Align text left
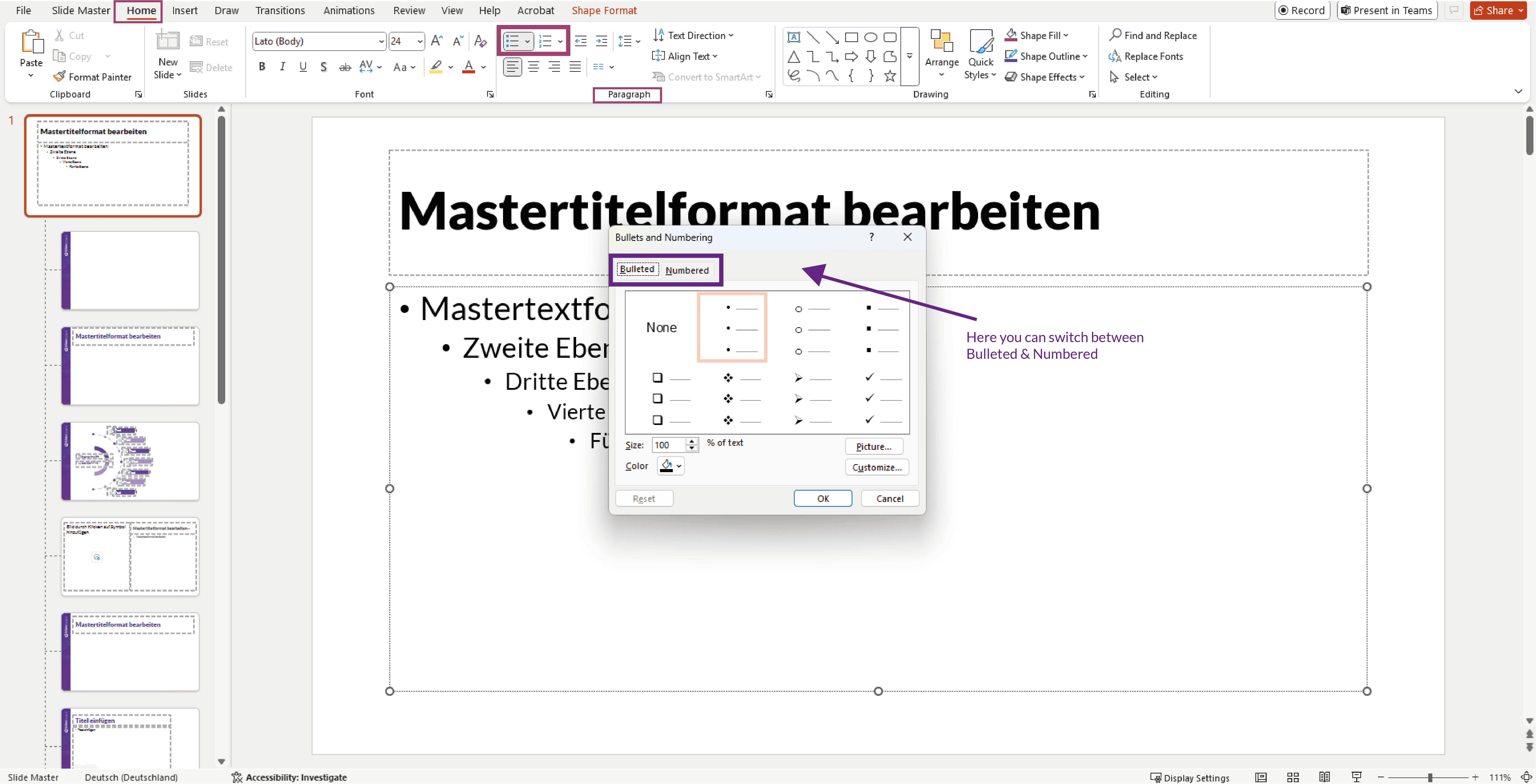1536x784 pixels. [512, 67]
